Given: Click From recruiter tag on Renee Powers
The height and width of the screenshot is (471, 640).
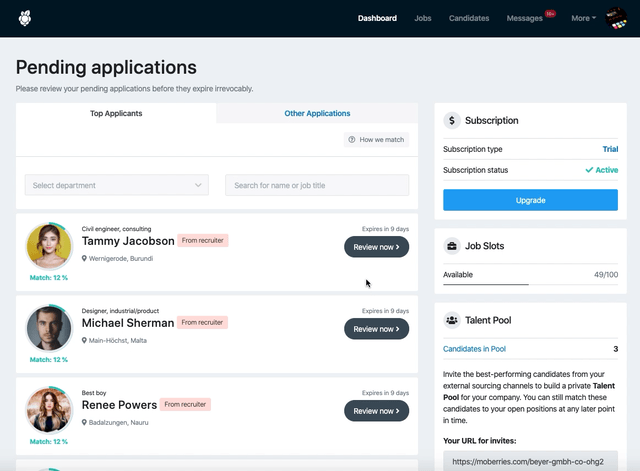Looking at the screenshot, I should tap(185, 404).
